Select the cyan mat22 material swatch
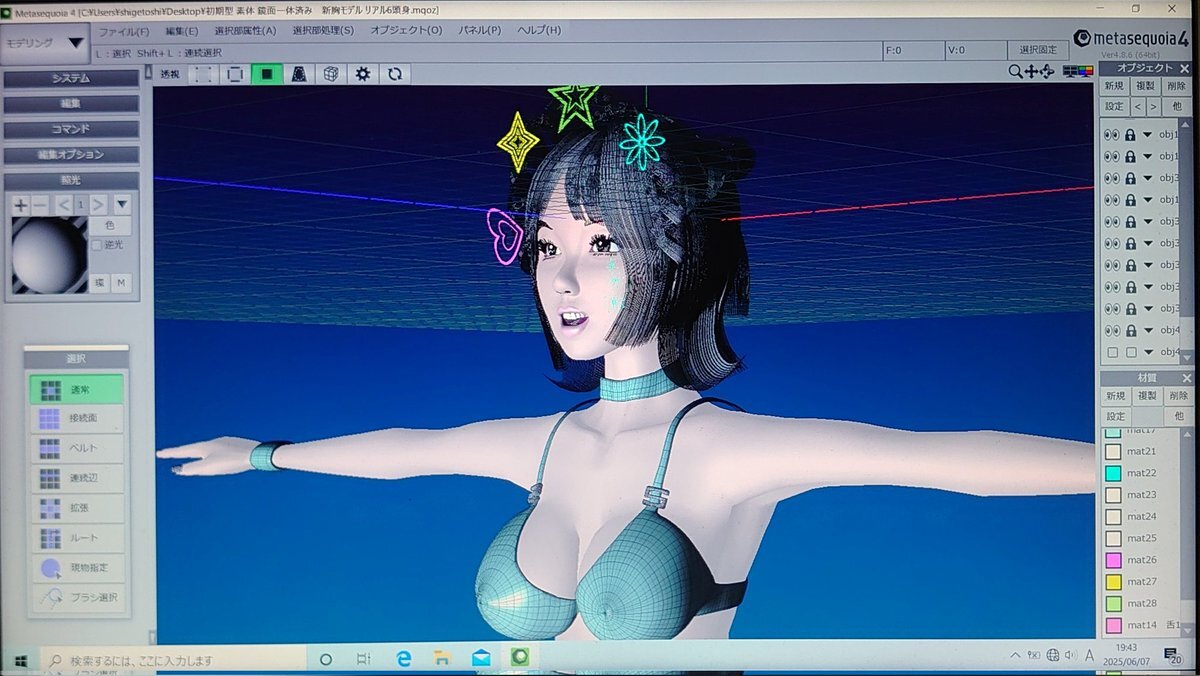Image resolution: width=1200 pixels, height=676 pixels. [1112, 473]
